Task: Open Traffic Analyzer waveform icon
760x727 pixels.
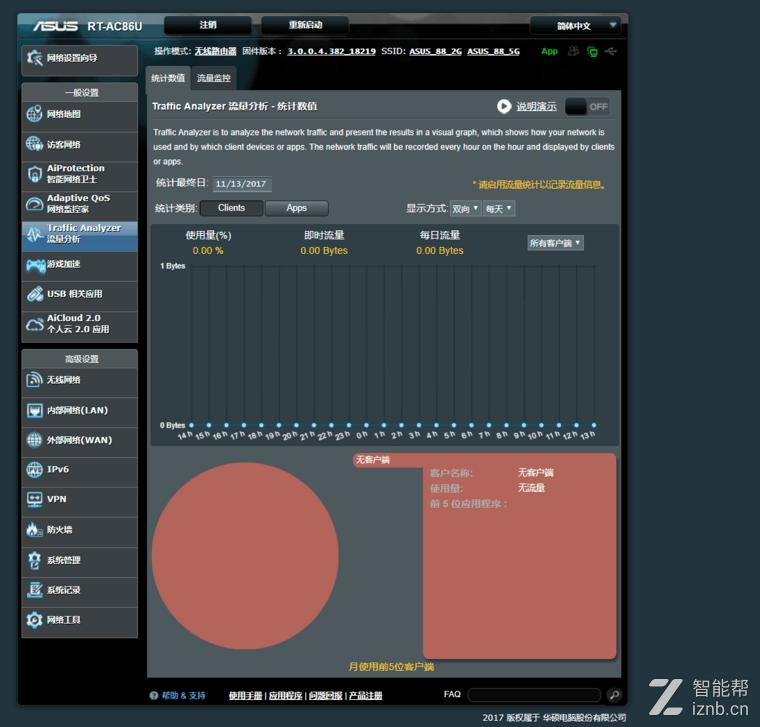Action: pyautogui.click(x=34, y=234)
